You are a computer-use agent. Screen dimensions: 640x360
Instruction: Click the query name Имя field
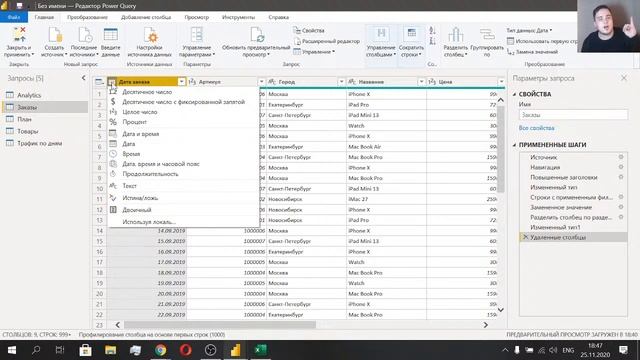pos(573,115)
